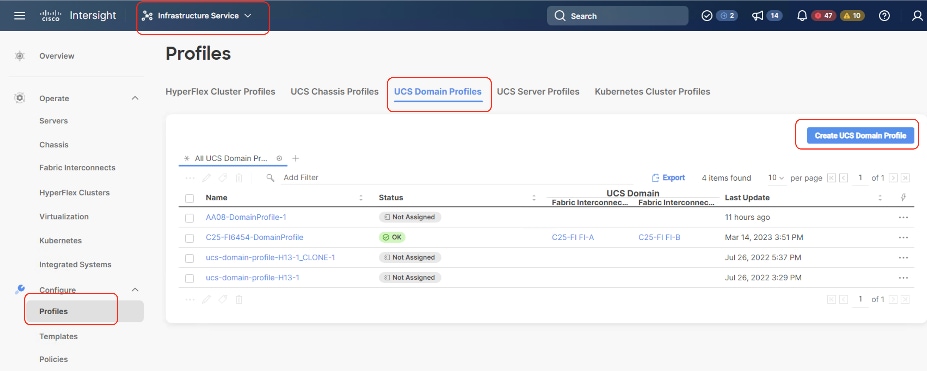
Task: Open the Name column options menu
Action: (361, 198)
